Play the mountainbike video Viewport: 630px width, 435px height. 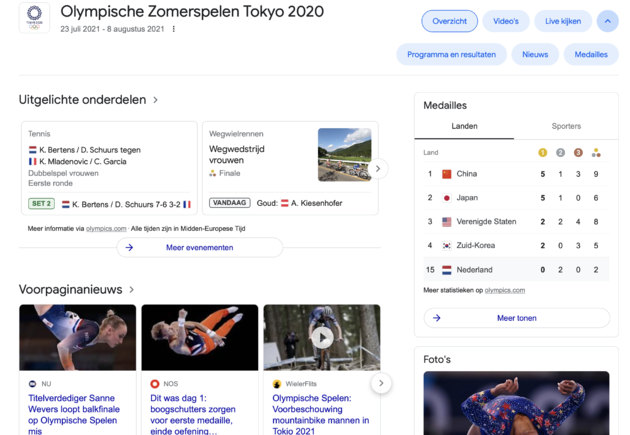(322, 338)
